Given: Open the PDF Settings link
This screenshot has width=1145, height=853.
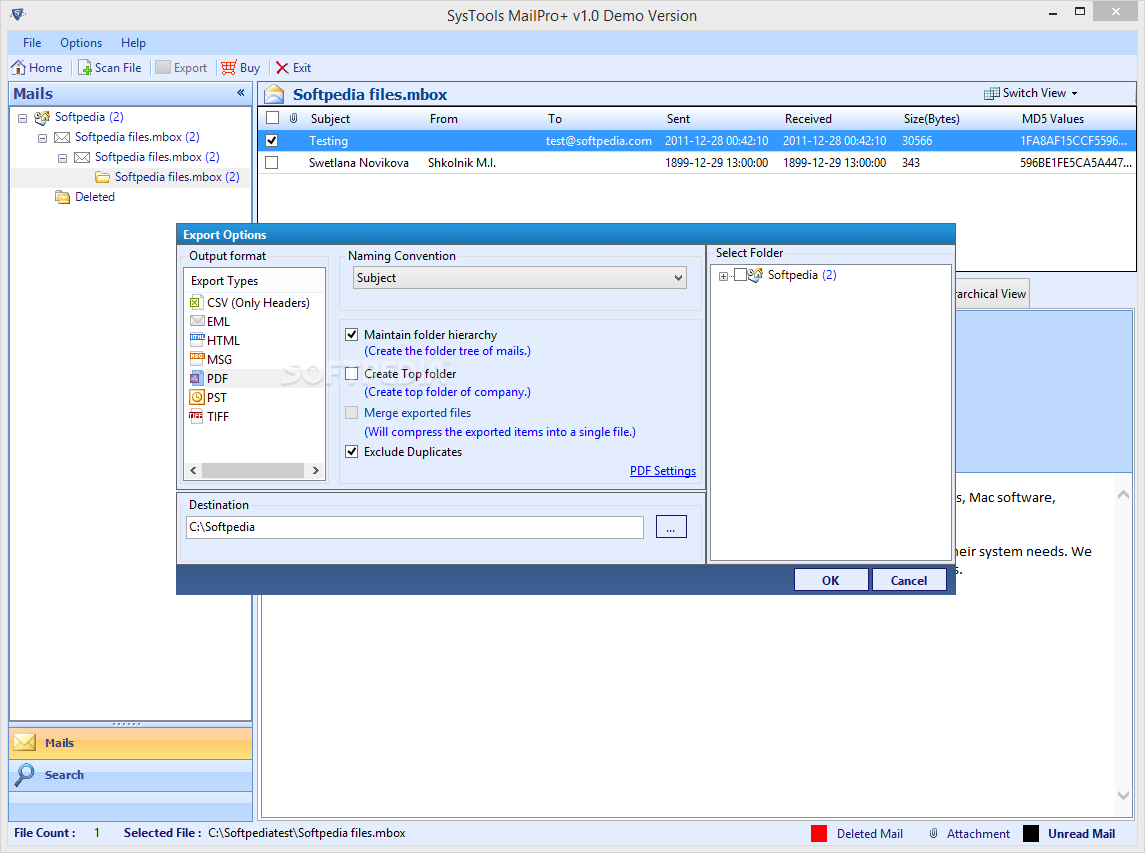Looking at the screenshot, I should [x=663, y=471].
